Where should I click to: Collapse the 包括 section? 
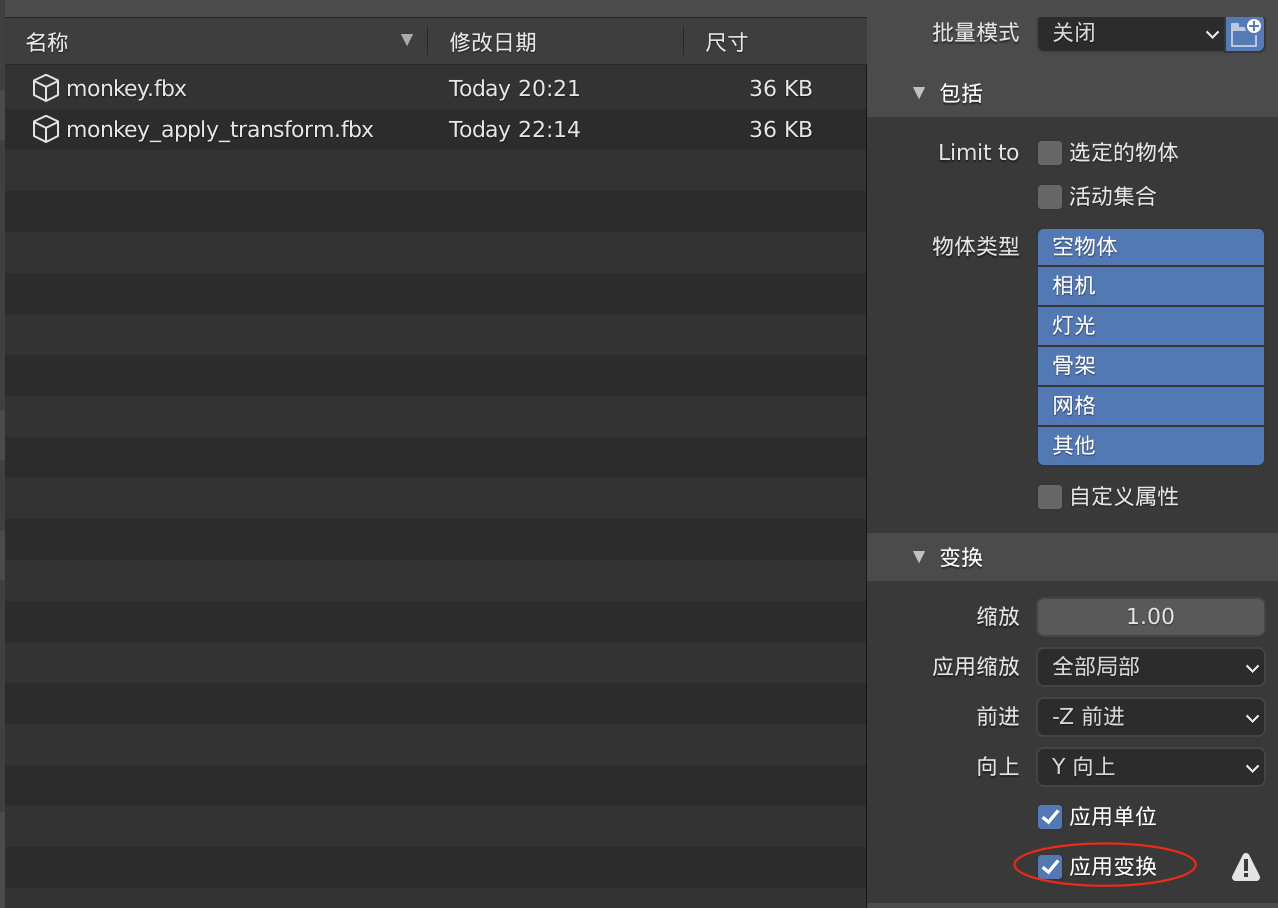coord(919,94)
